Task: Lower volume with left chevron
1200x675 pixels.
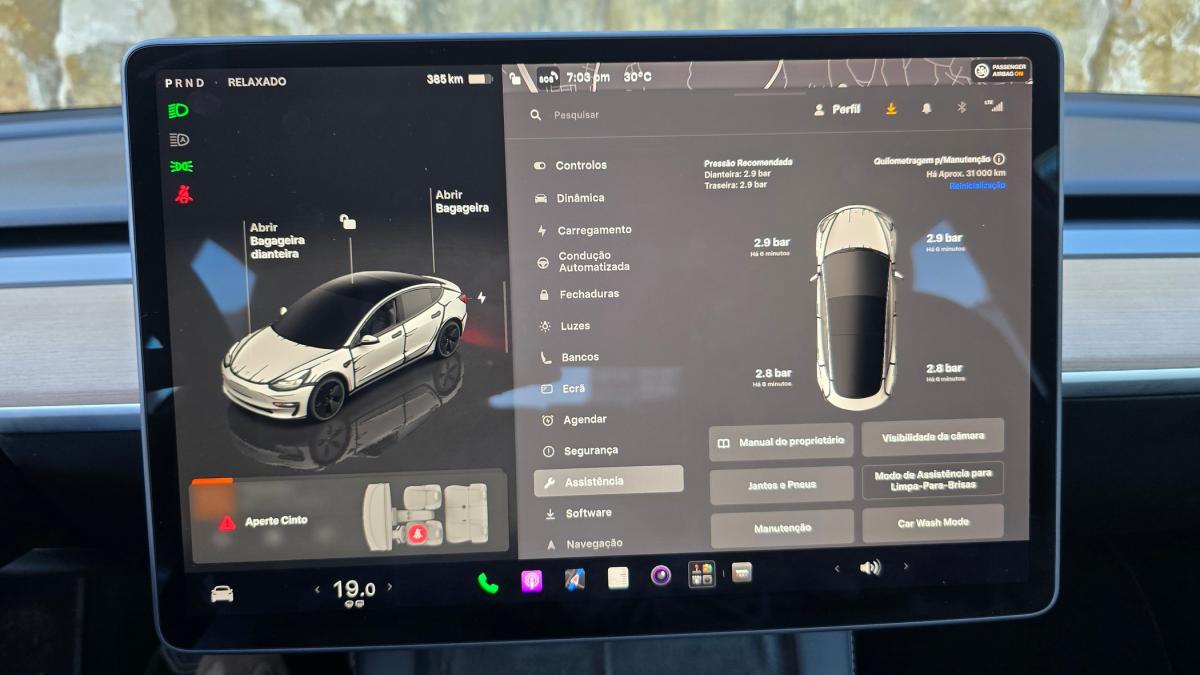Action: (x=837, y=569)
